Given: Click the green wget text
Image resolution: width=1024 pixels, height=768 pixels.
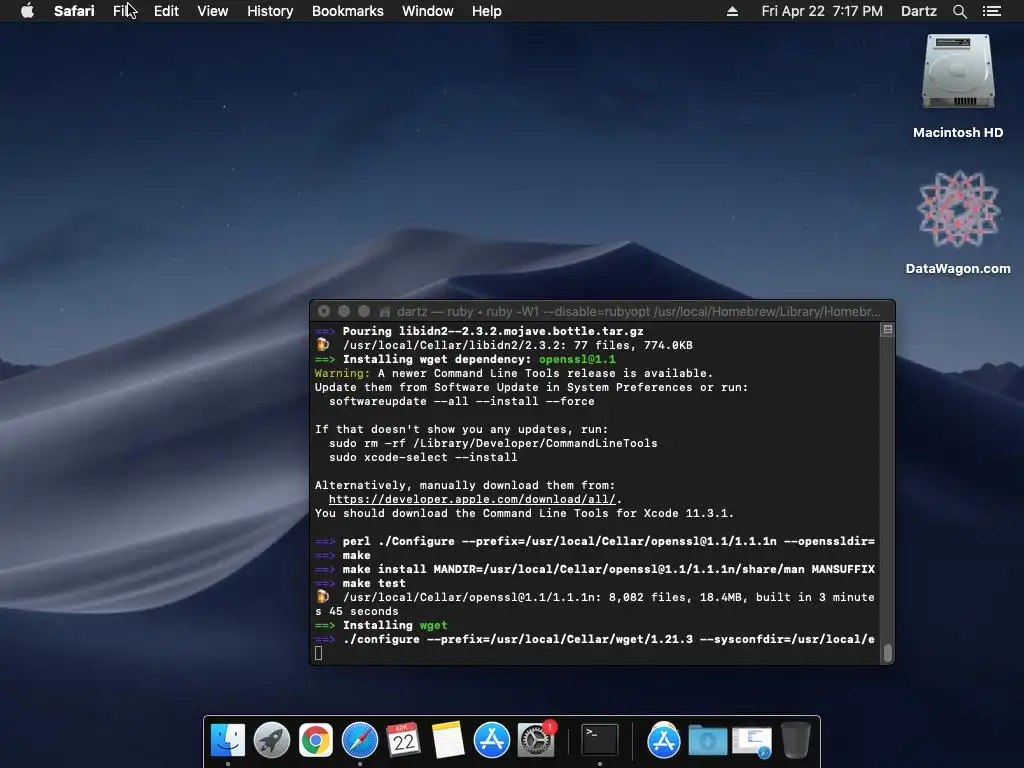Looking at the screenshot, I should (433, 625).
